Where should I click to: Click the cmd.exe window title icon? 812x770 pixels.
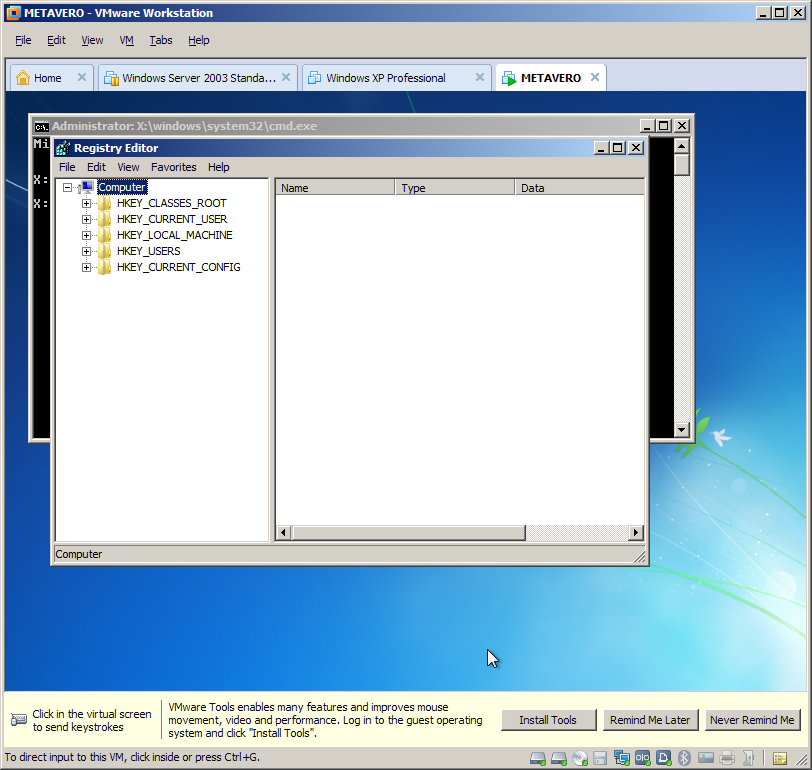pos(41,126)
